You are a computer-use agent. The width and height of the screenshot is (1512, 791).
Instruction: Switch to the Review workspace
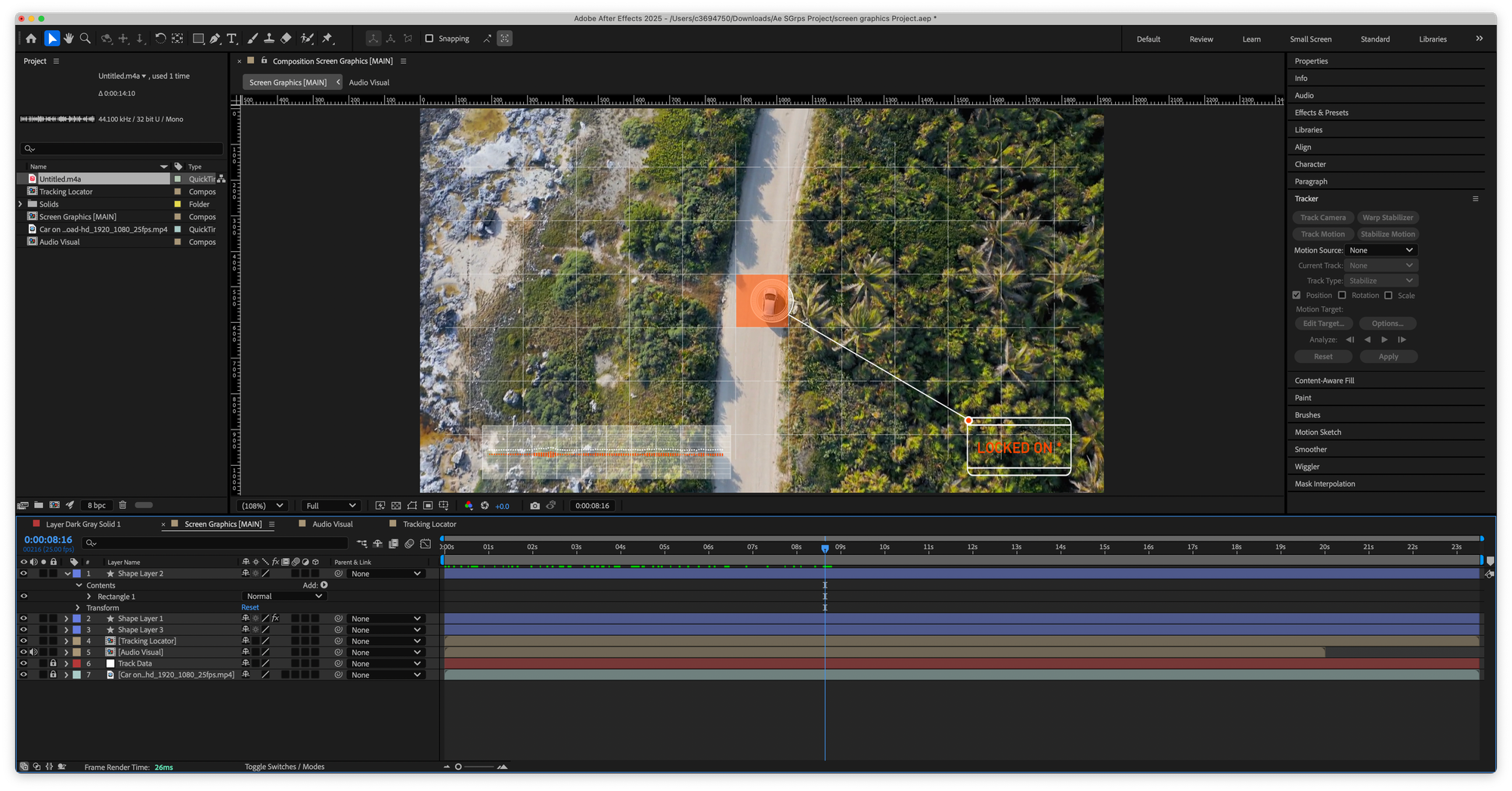1201,39
